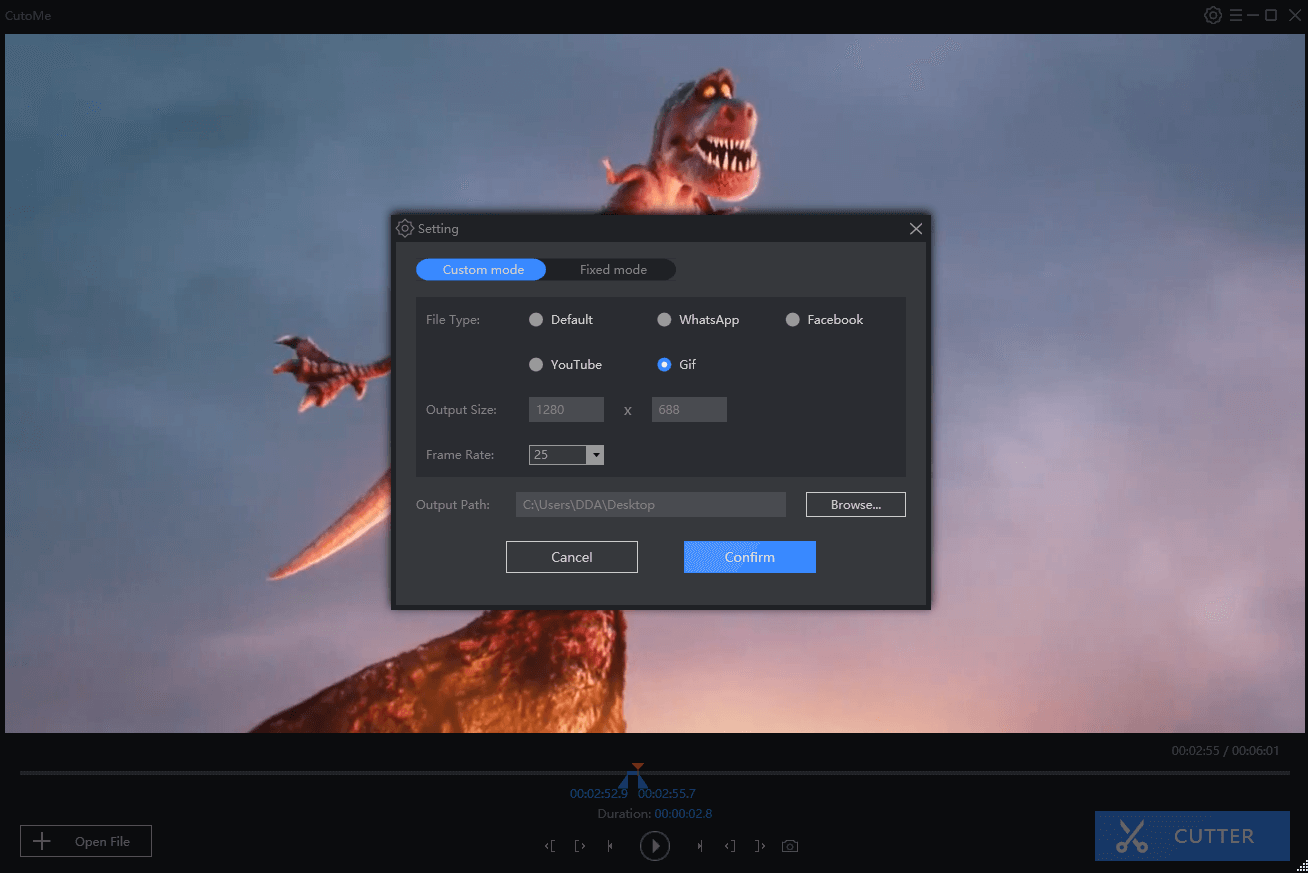Image resolution: width=1308 pixels, height=873 pixels.
Task: Click the duration value 00:00:02.8
Action: coord(684,814)
